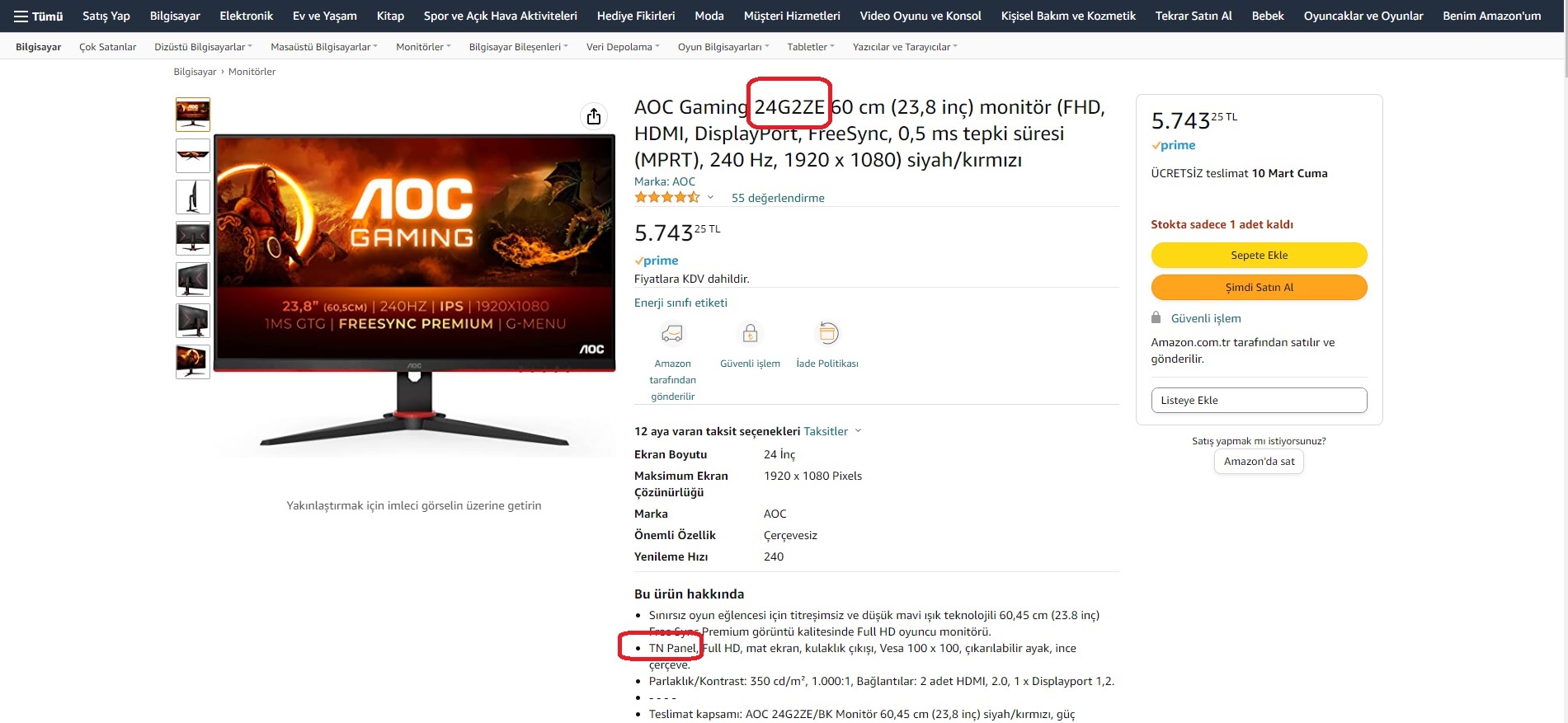
Task: Expand the Dizüstü Bilgisayarlar submenu
Action: (203, 47)
